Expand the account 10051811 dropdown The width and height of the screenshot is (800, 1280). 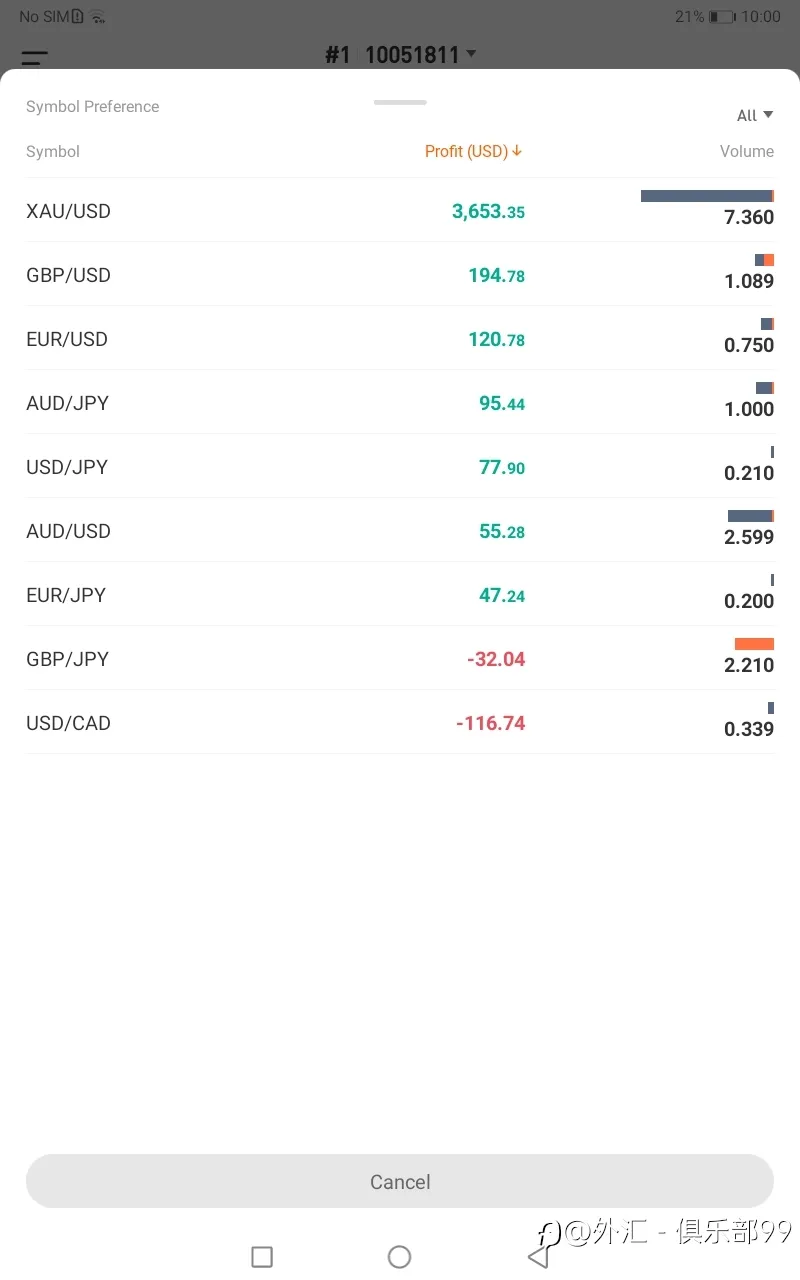pos(472,53)
